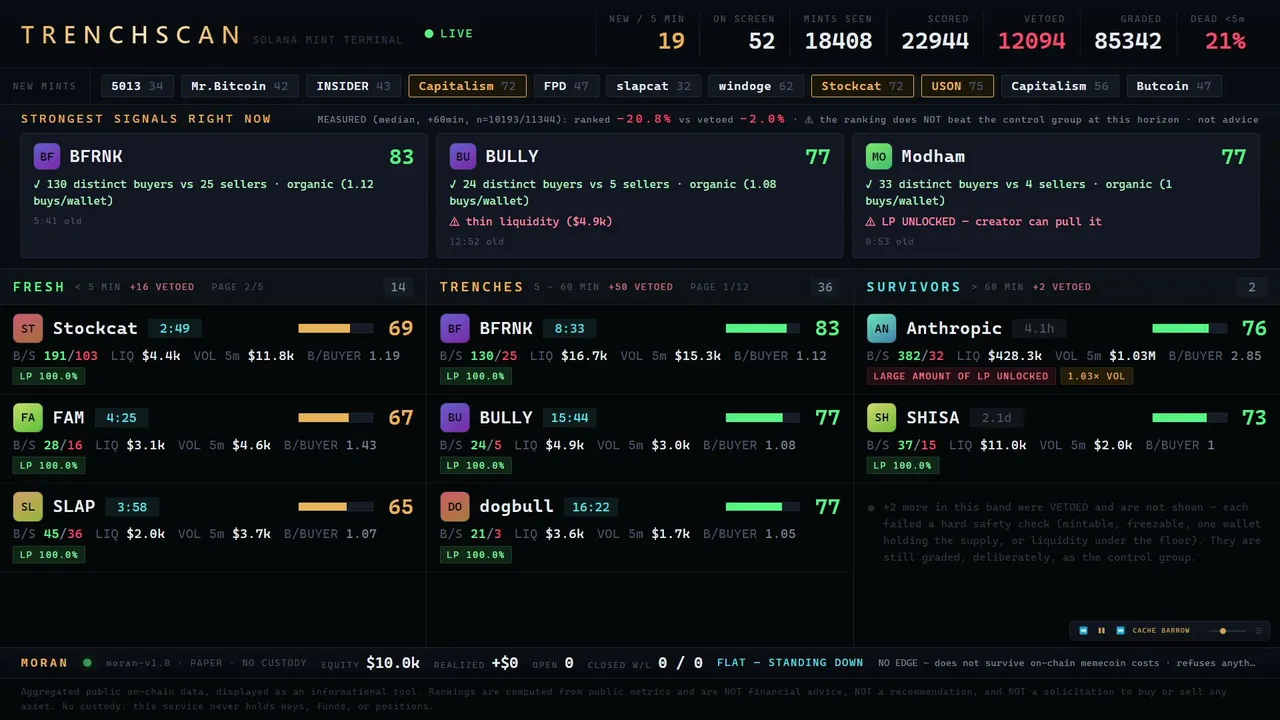
Task: Click the FA avatar of FAM row
Action: 28,417
